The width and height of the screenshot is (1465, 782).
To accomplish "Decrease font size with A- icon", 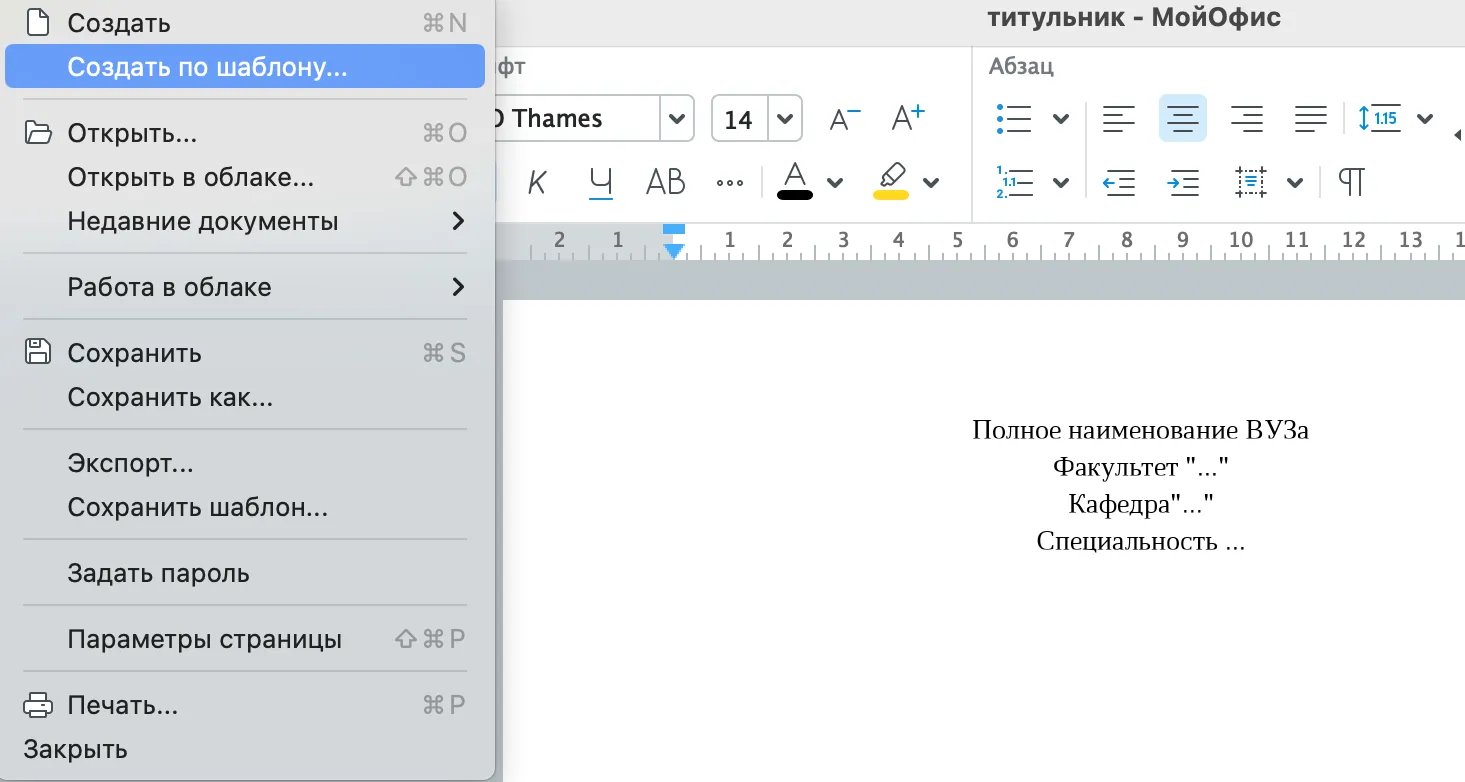I will [846, 119].
